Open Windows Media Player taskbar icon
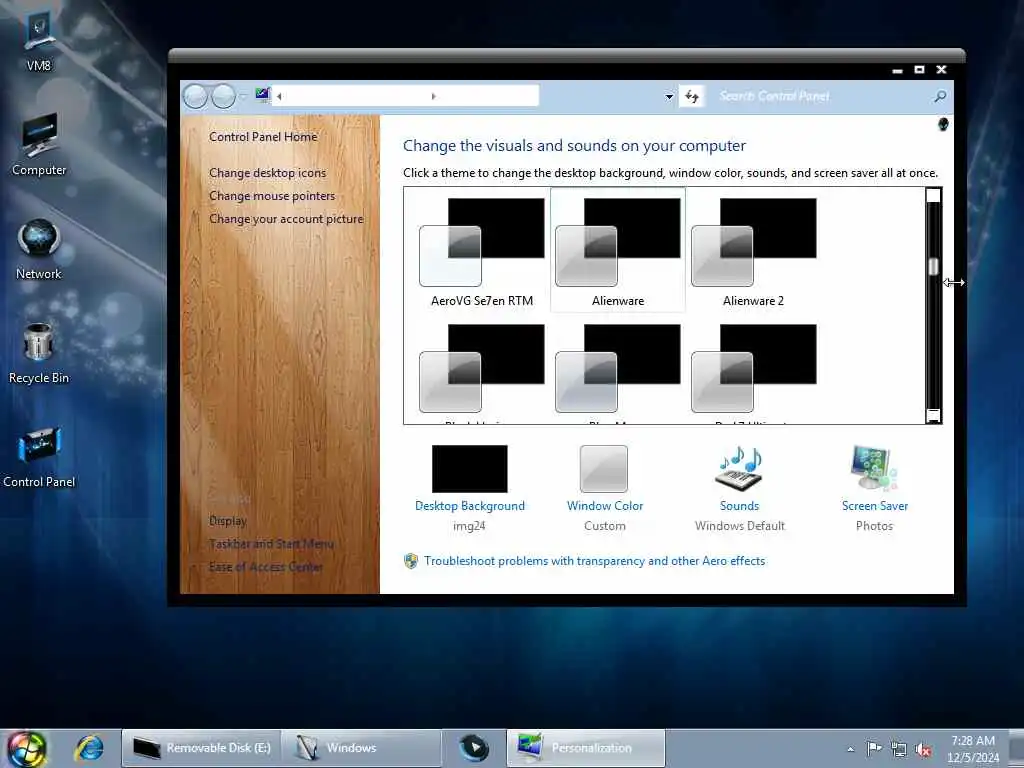1024x768 pixels. pyautogui.click(x=473, y=748)
